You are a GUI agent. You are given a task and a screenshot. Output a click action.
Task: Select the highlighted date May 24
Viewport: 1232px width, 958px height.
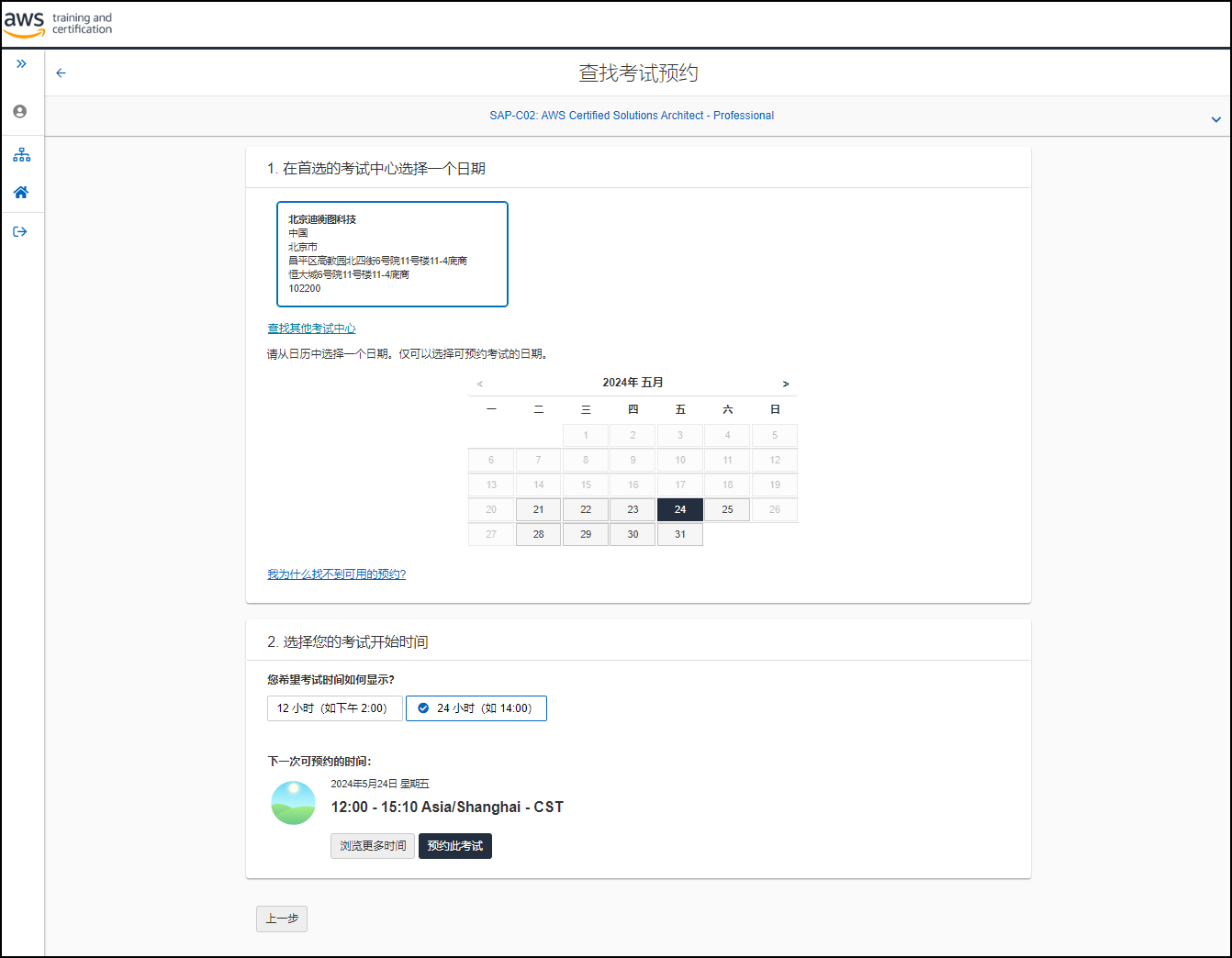pos(680,509)
